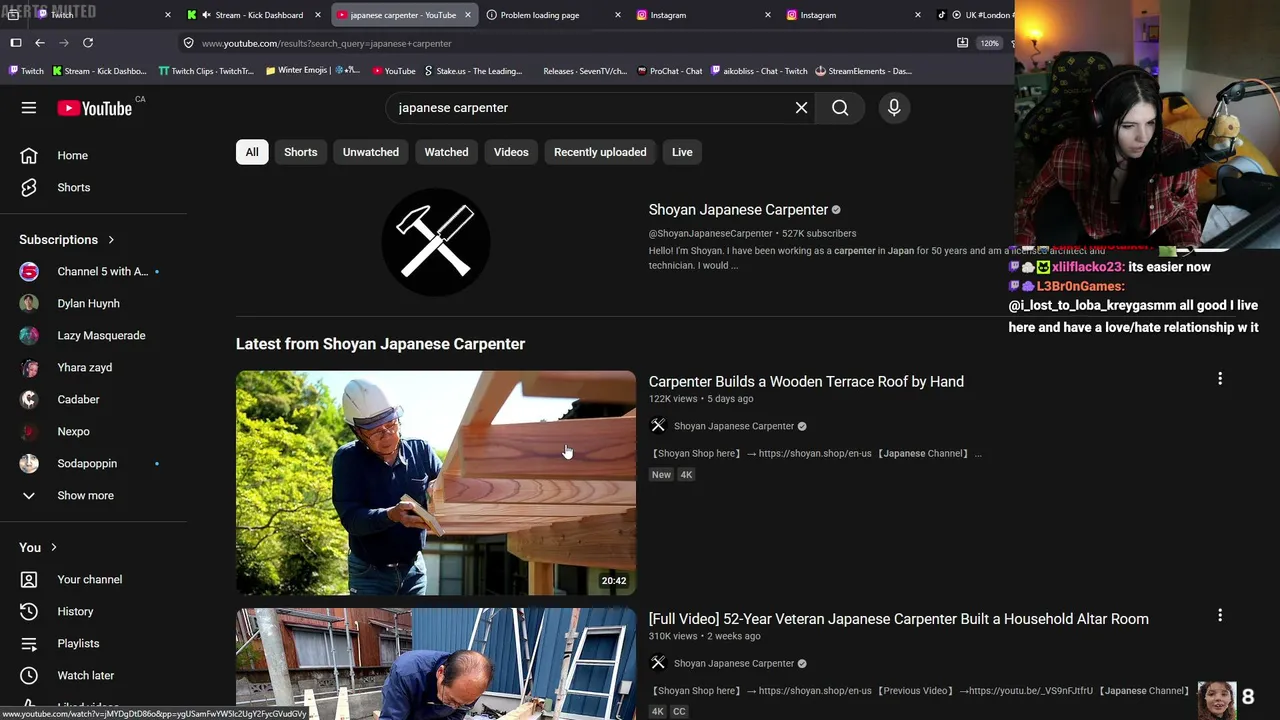Open the Shoyan Japanese Carpenter channel avatar
1280x720 pixels.
click(x=436, y=243)
